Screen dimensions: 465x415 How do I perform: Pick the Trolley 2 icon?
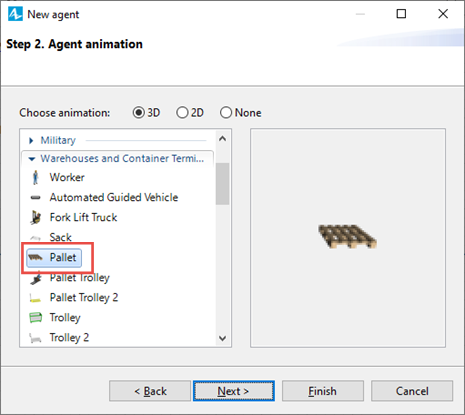pos(35,338)
